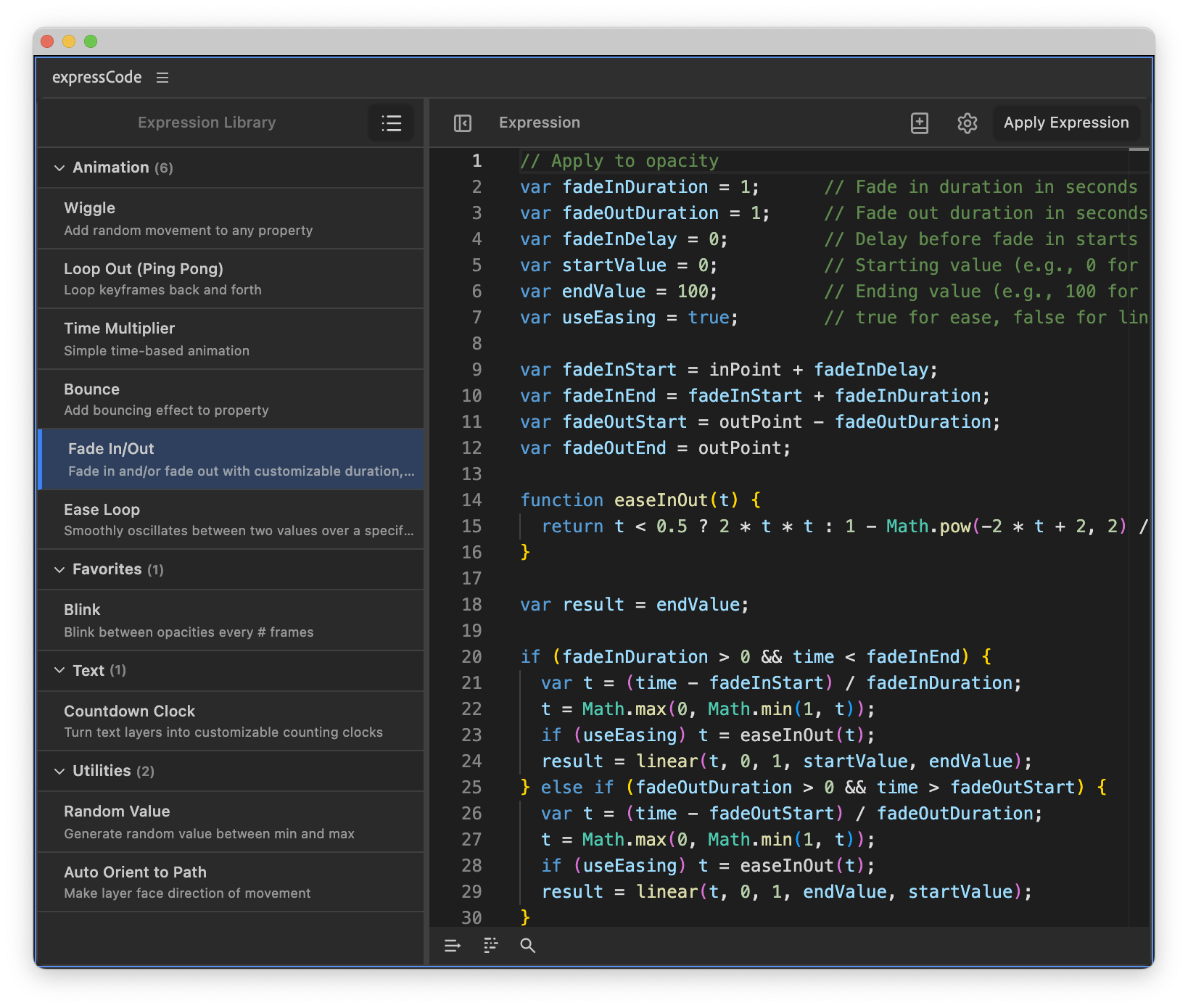Click the Apply Expression button

pos(1065,123)
